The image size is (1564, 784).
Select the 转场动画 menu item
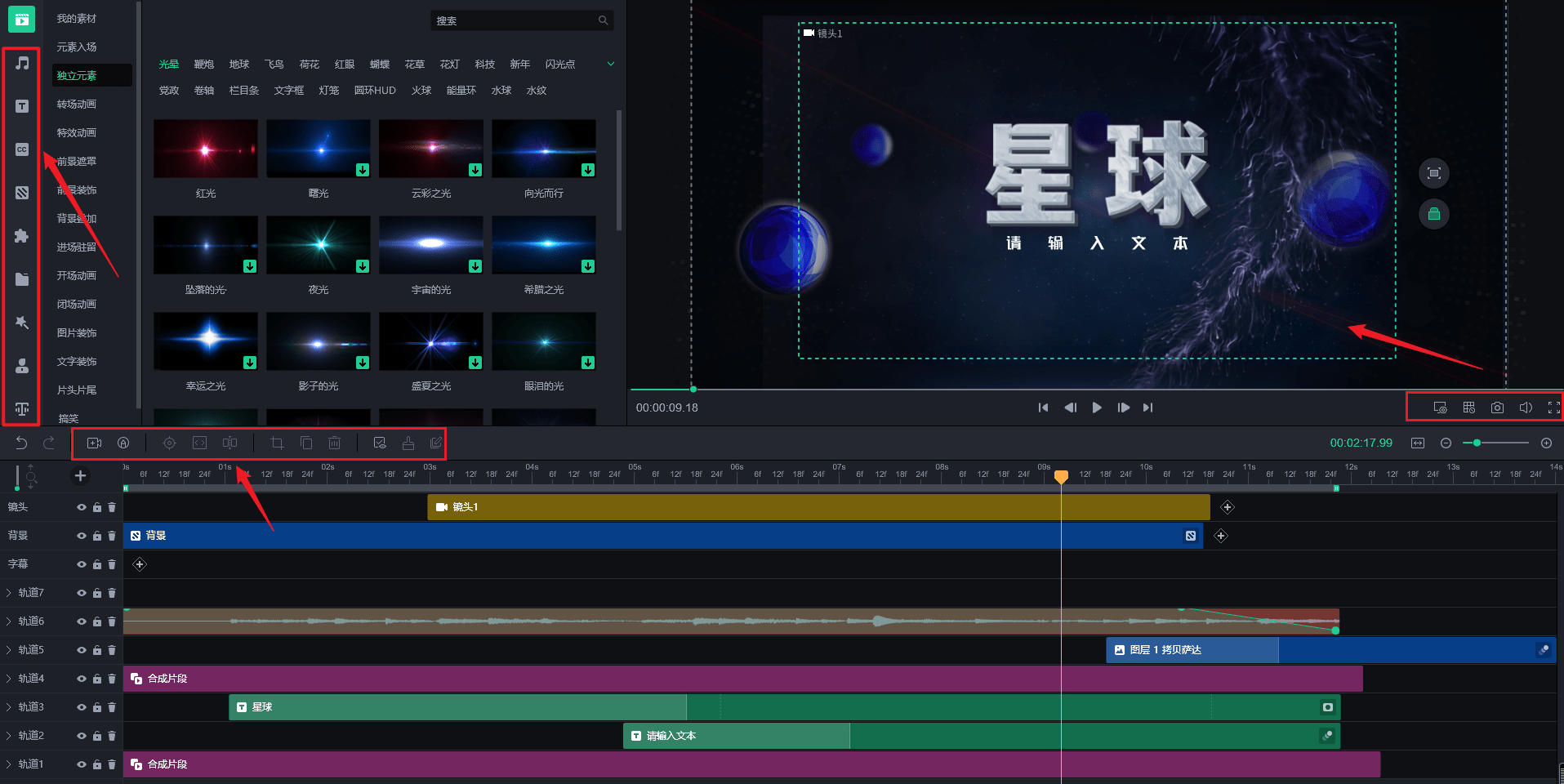pyautogui.click(x=77, y=105)
